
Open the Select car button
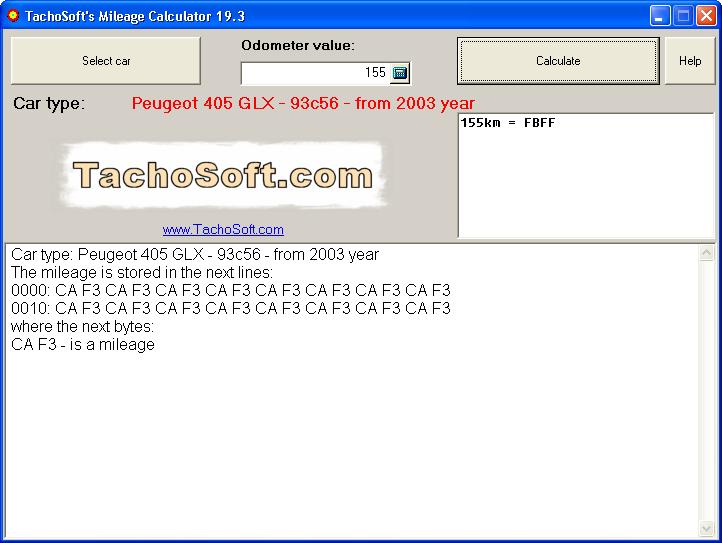tap(106, 61)
